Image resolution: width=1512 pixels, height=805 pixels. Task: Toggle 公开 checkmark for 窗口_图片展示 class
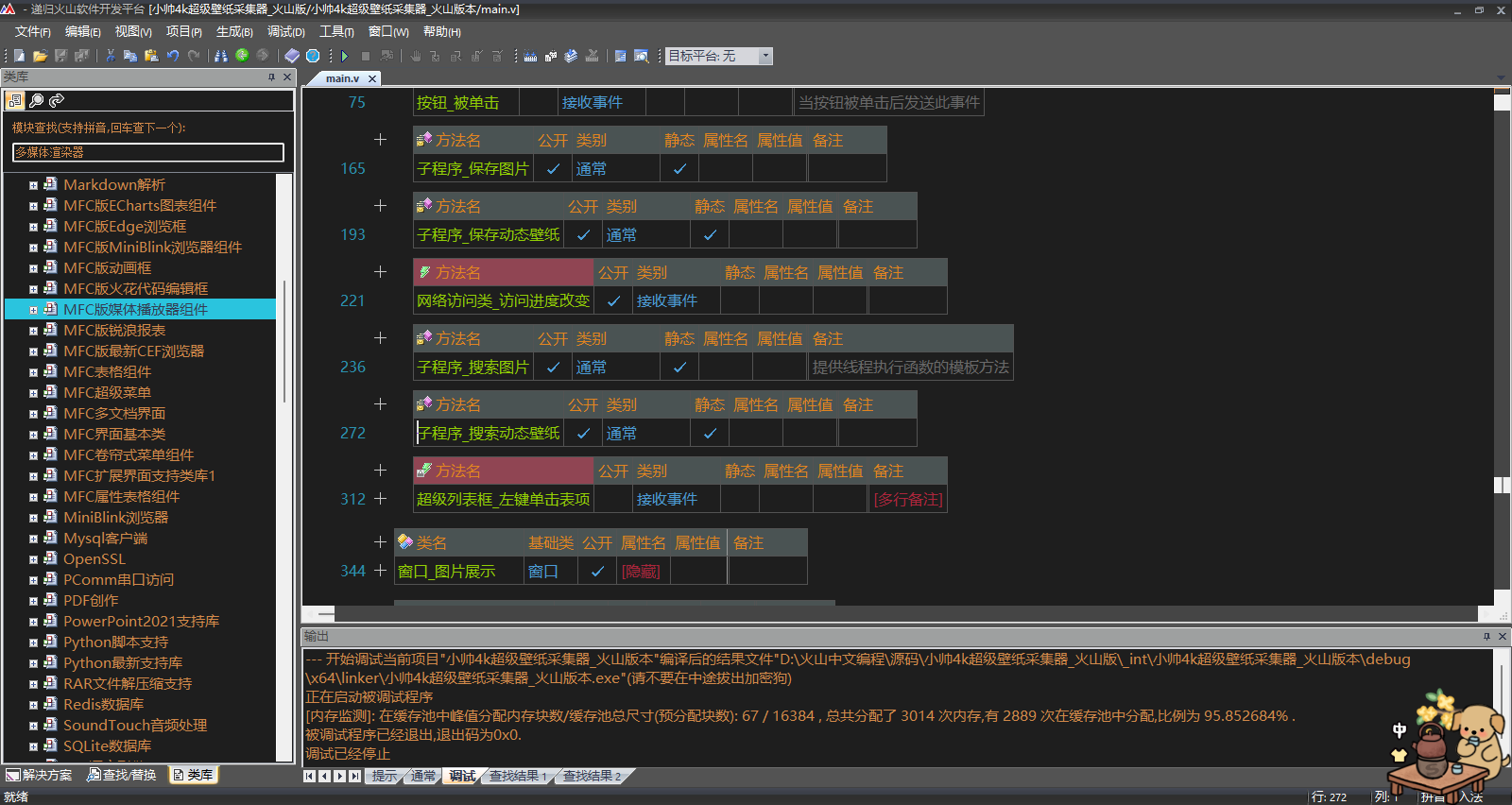(x=597, y=571)
